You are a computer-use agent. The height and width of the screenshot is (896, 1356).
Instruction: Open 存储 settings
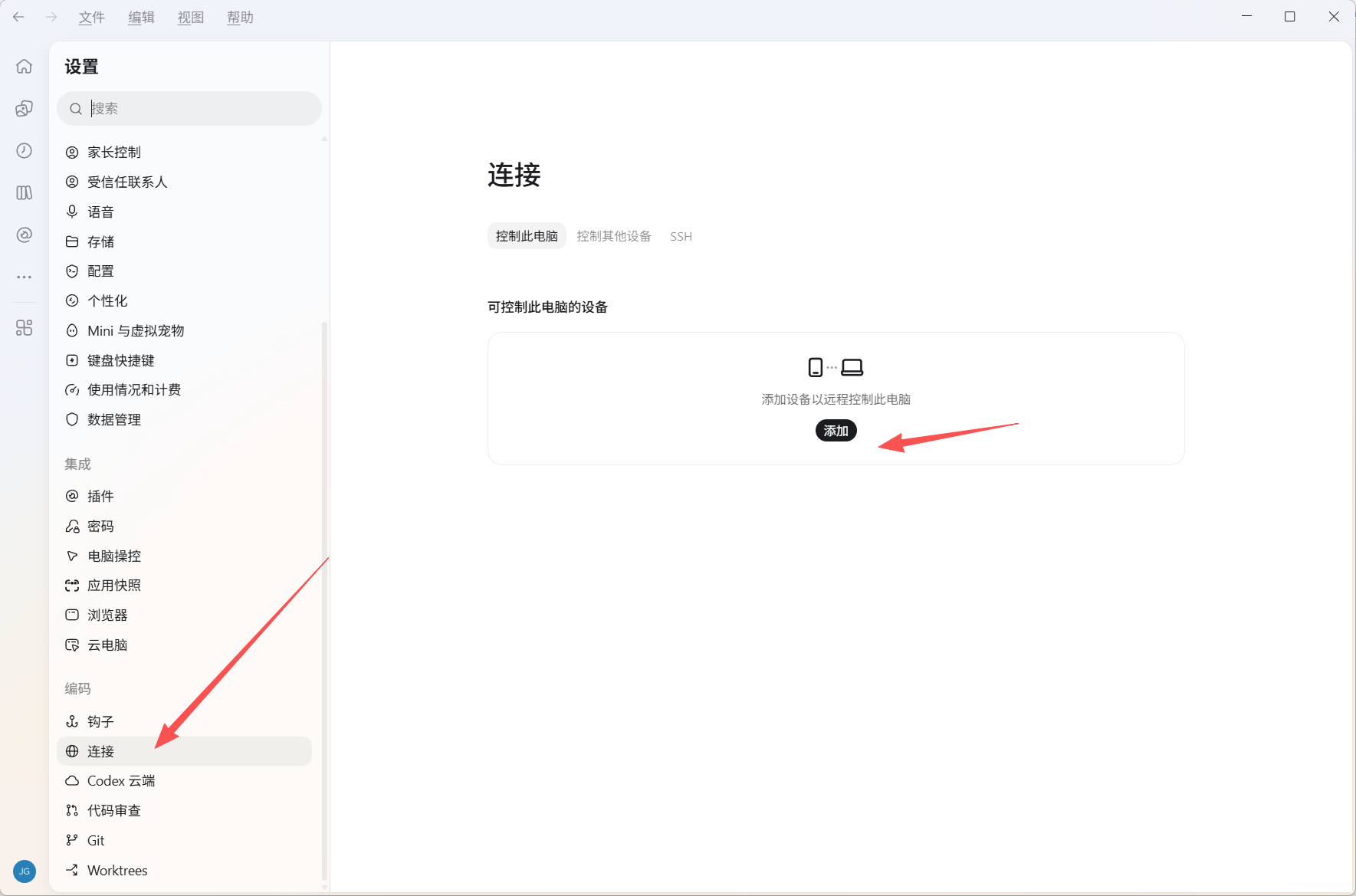(x=184, y=241)
